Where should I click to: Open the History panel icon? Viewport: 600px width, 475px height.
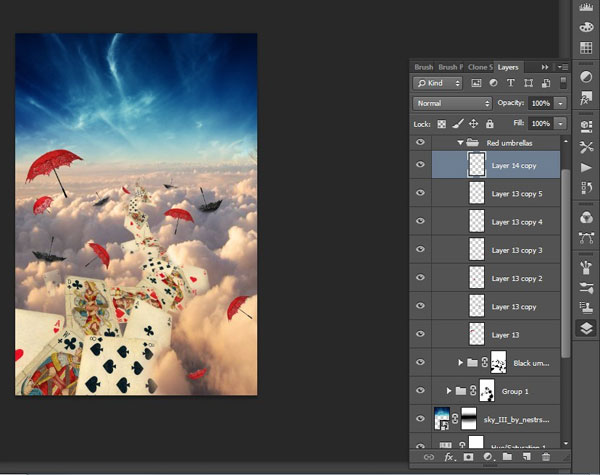pos(586,188)
